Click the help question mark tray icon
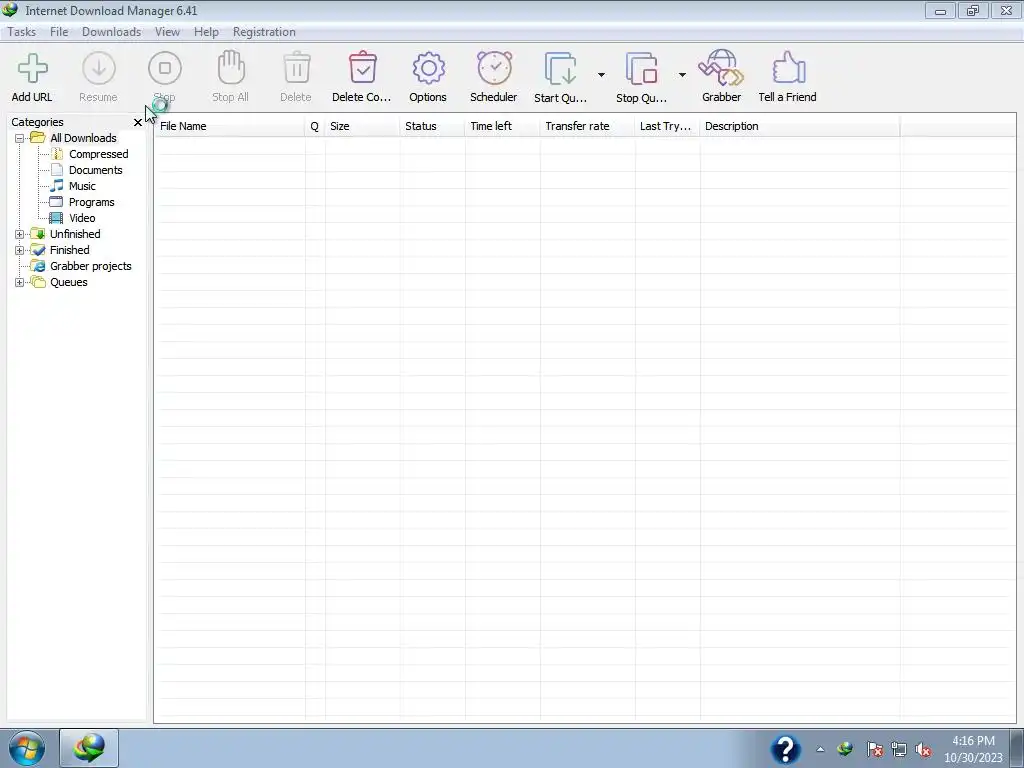 coord(786,750)
